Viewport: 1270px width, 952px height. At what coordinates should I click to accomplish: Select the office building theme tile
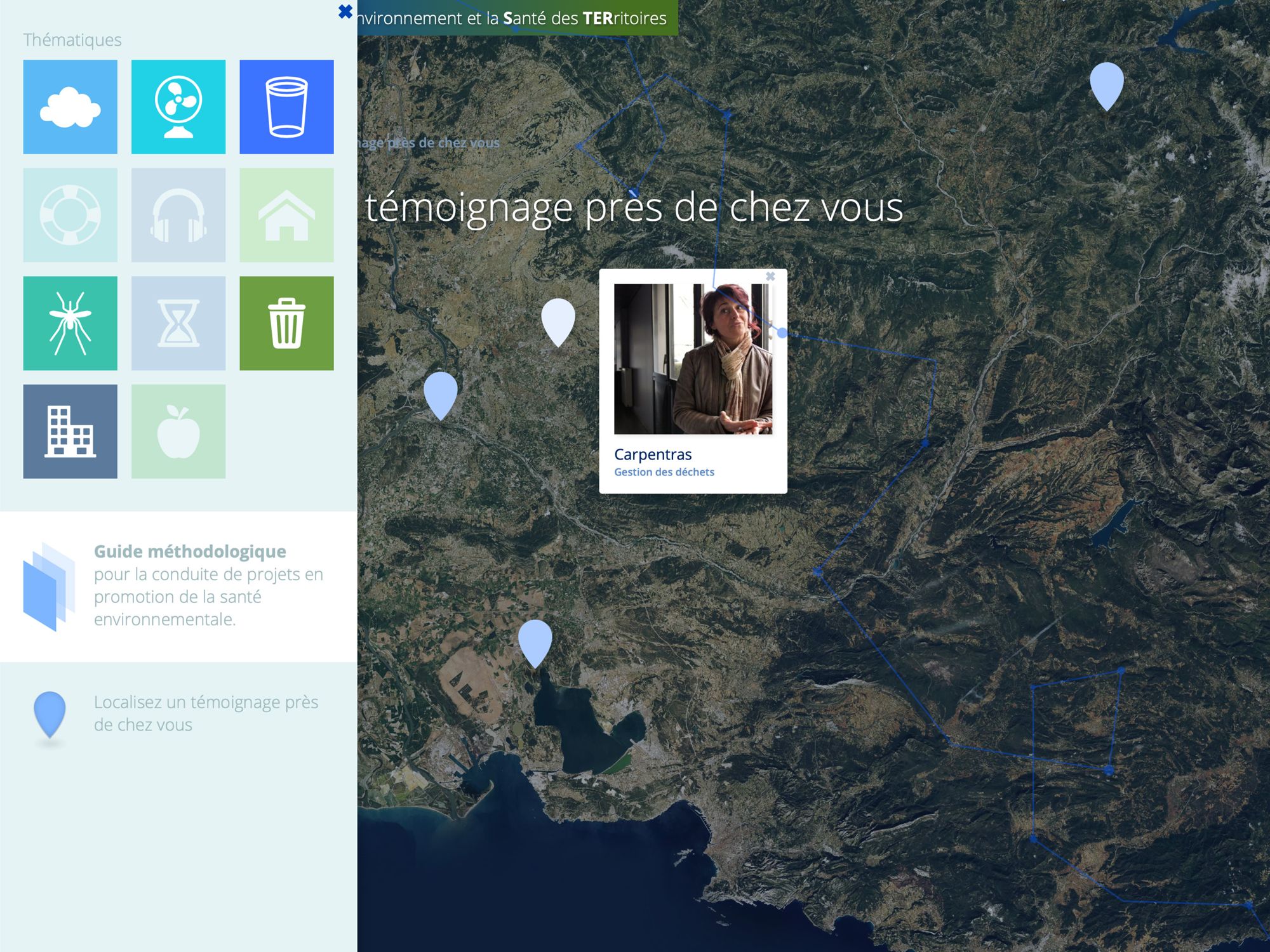tap(70, 431)
